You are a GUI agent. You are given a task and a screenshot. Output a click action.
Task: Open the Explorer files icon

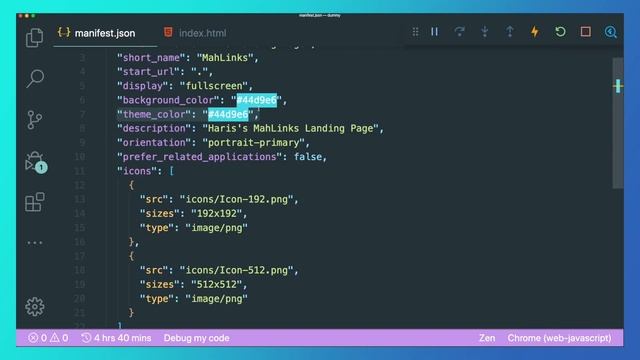click(x=34, y=38)
